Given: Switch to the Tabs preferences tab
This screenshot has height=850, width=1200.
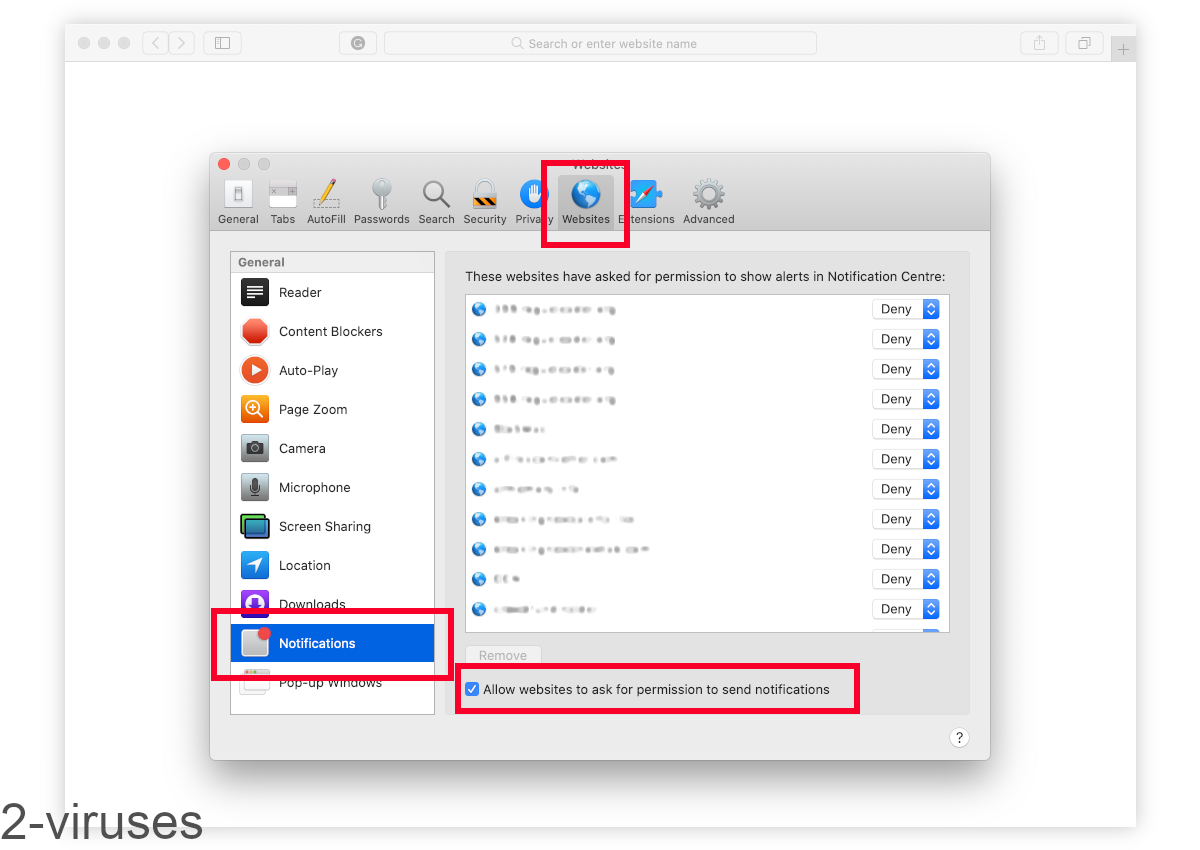Looking at the screenshot, I should (x=283, y=201).
